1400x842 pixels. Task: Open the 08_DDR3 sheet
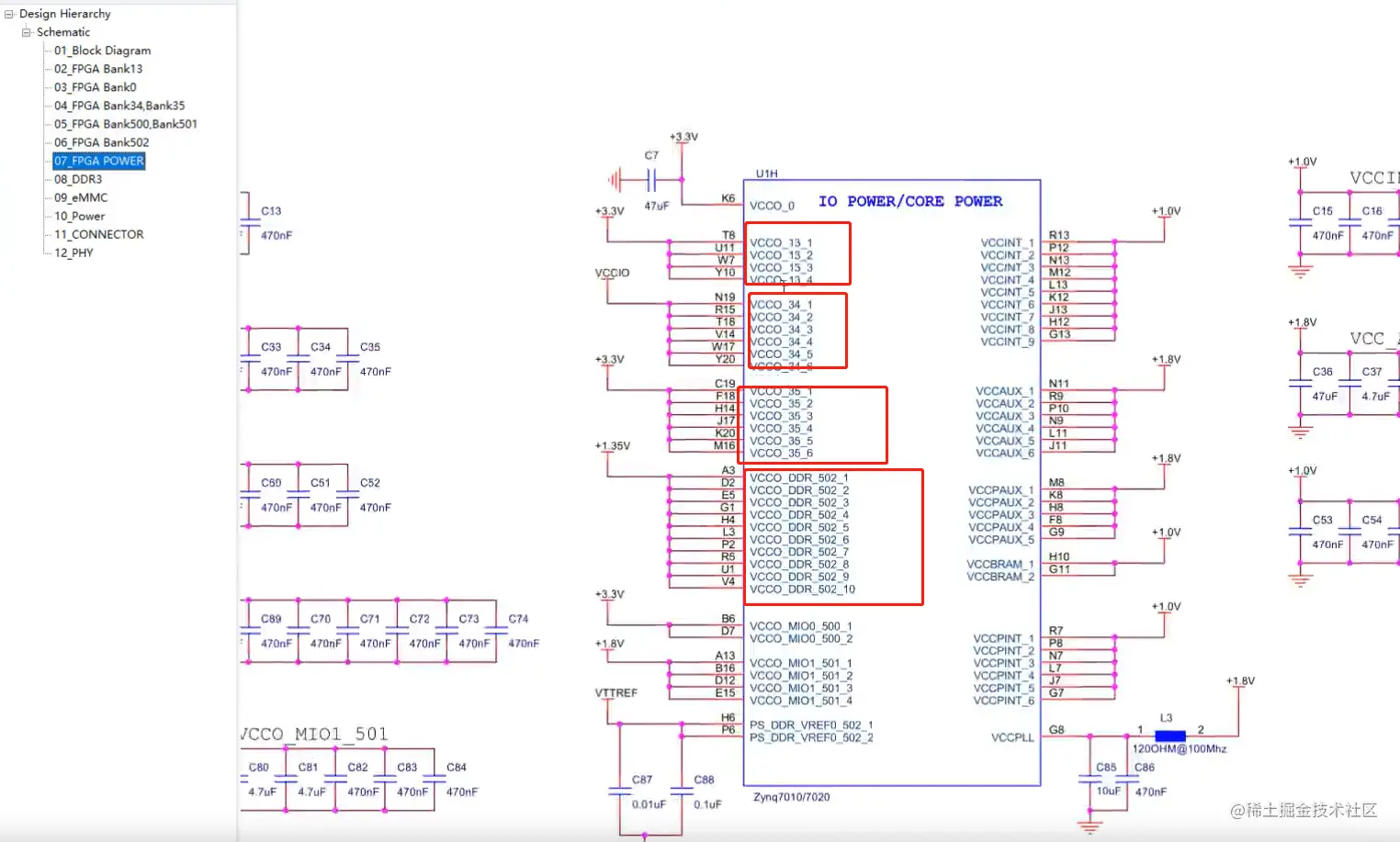(78, 179)
